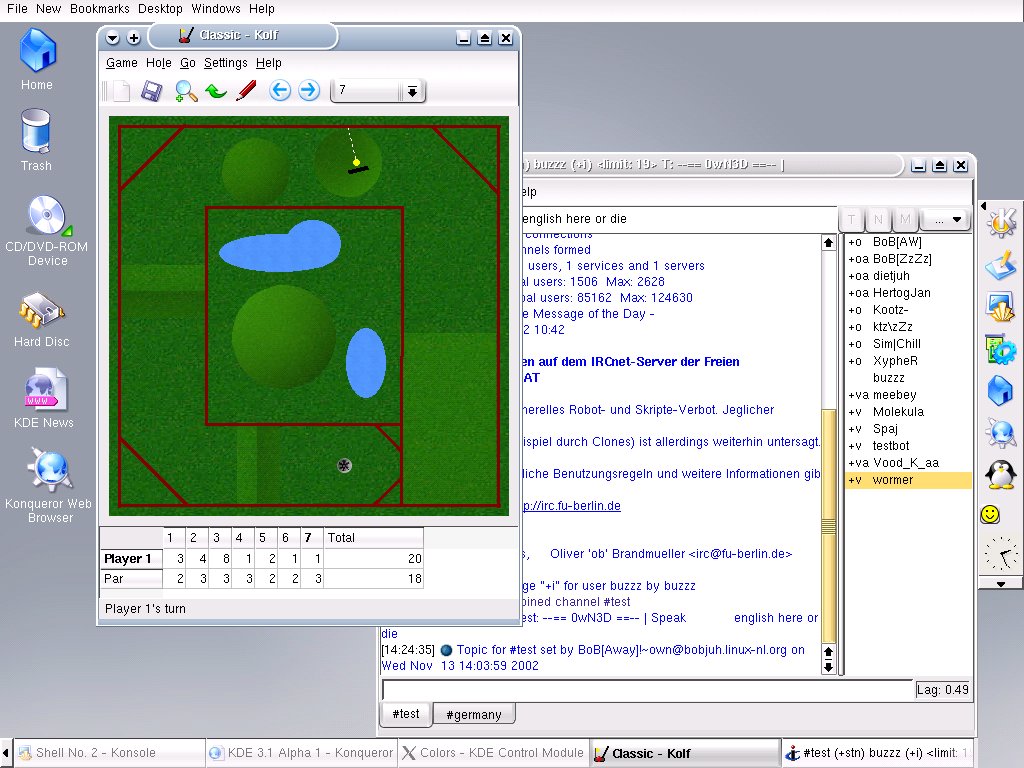Open the K menu in the side panel
1024x768 pixels.
1000,222
